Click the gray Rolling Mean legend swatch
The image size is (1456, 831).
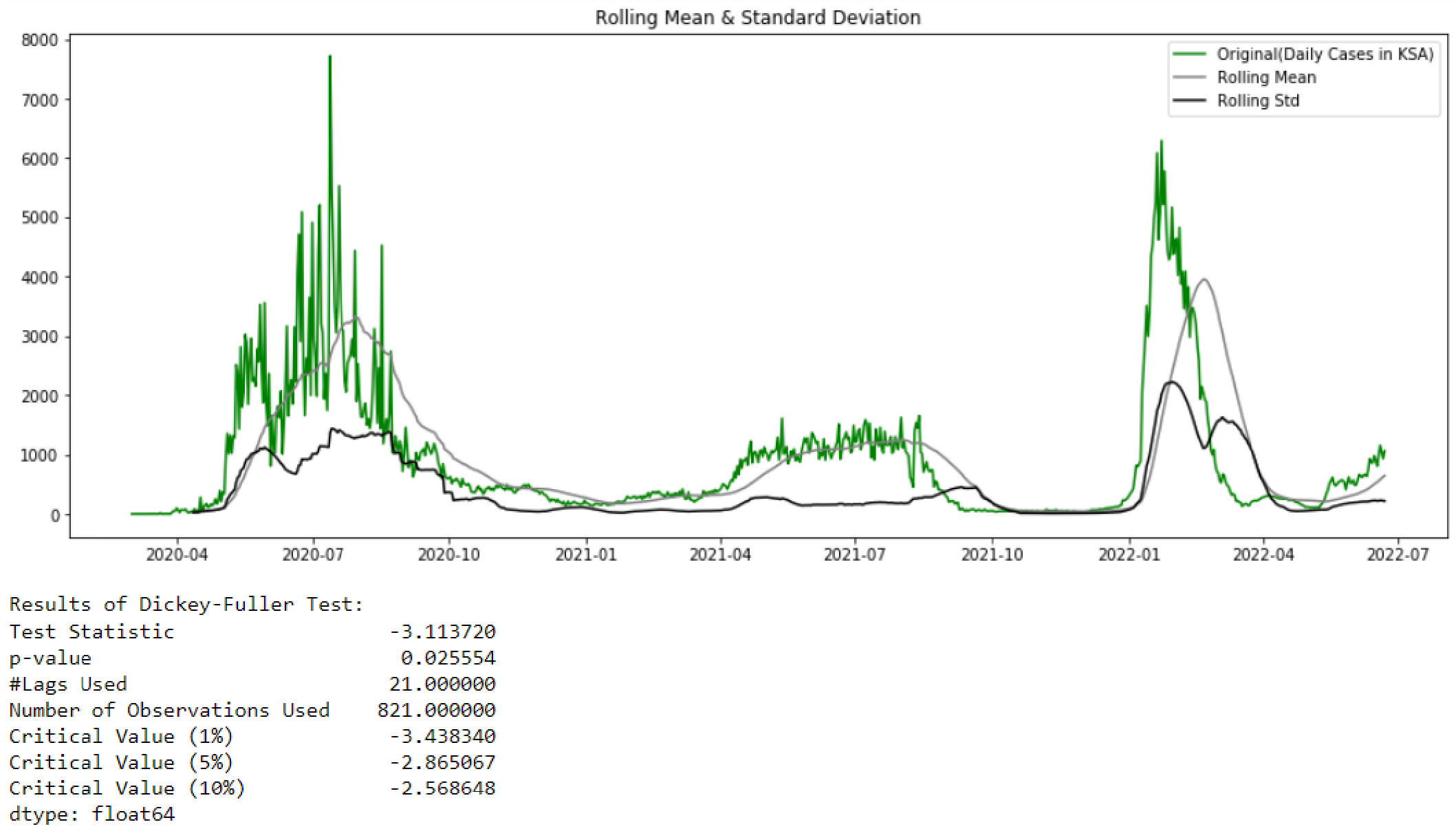1188,77
